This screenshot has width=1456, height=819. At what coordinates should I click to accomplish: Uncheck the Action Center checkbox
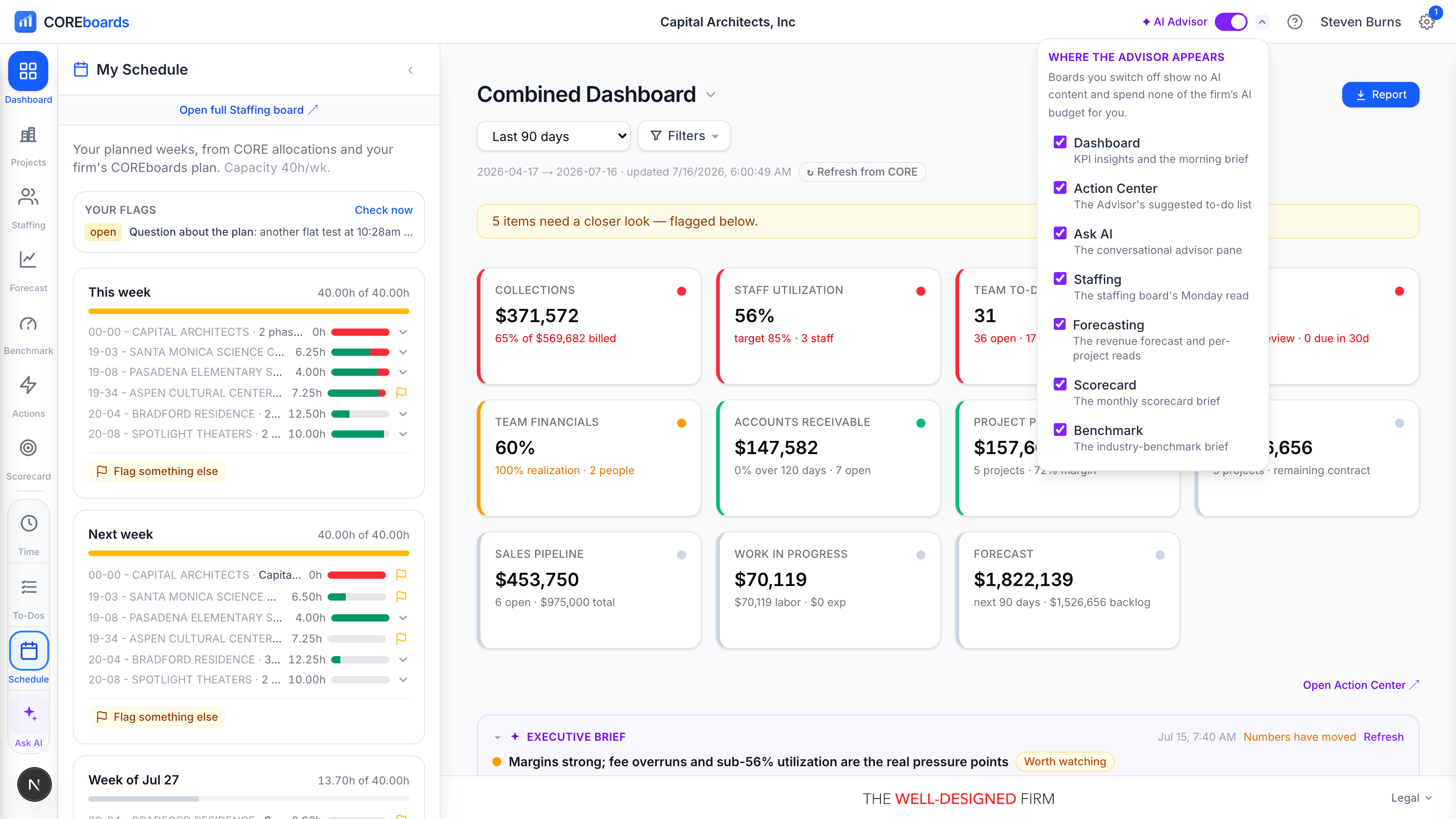click(x=1060, y=187)
